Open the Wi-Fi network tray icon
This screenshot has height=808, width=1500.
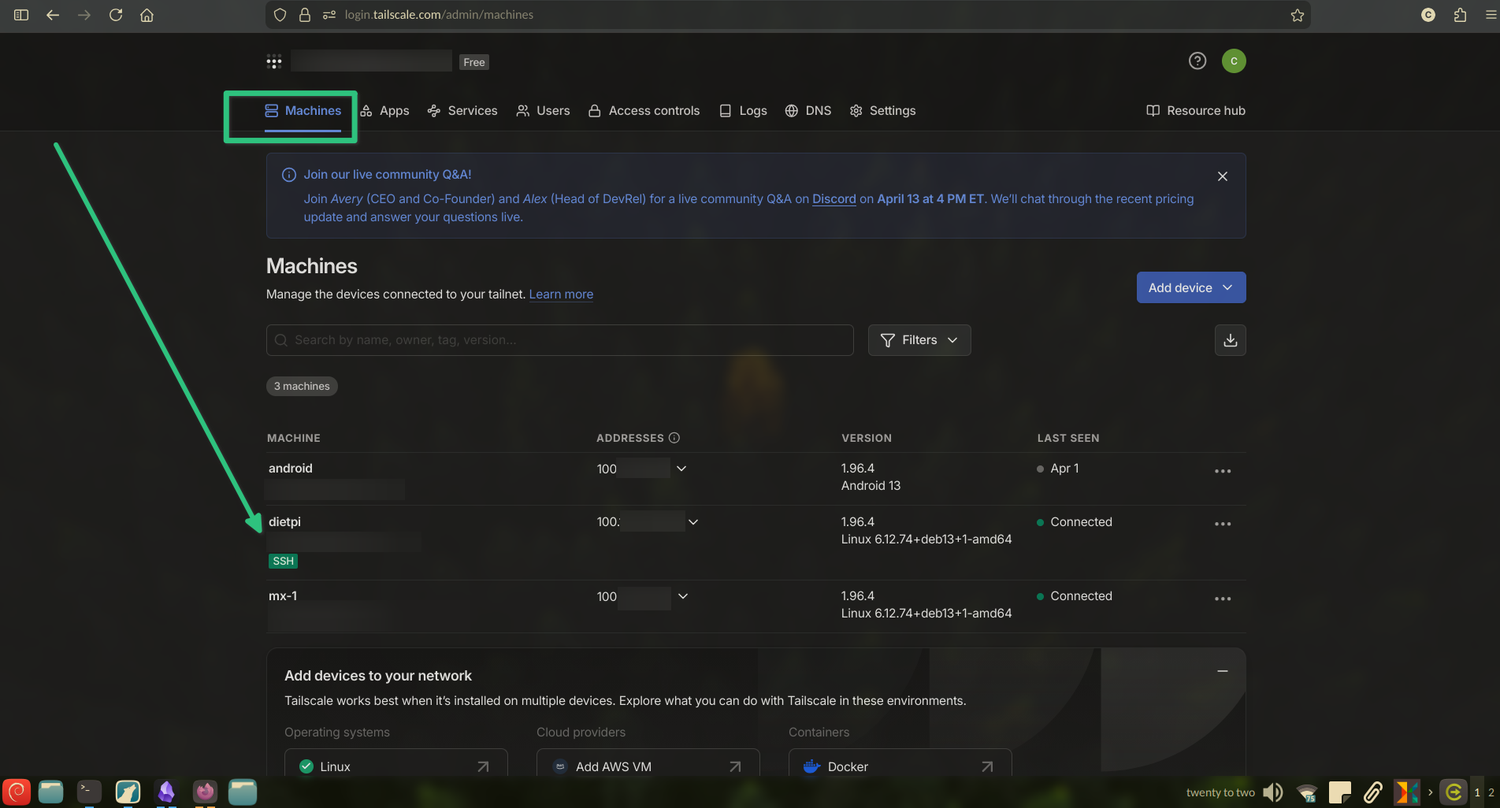[x=1306, y=793]
